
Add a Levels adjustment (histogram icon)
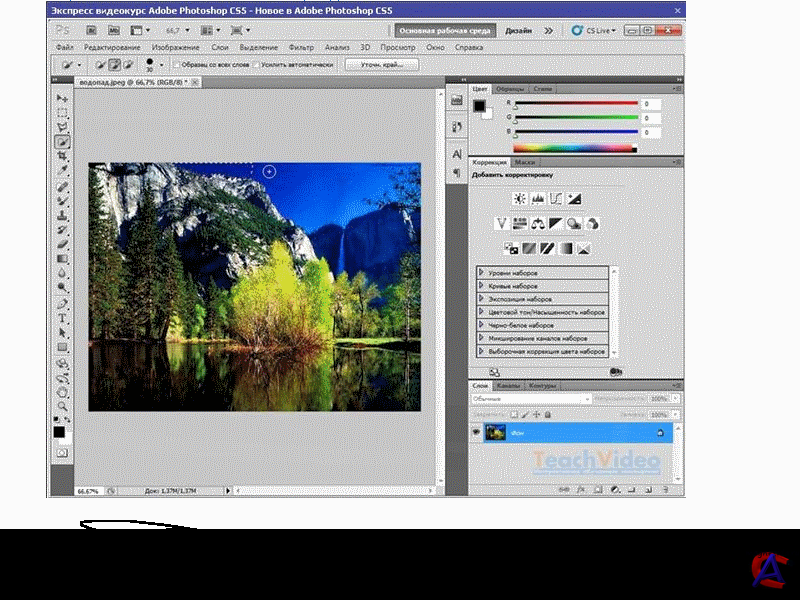[537, 199]
